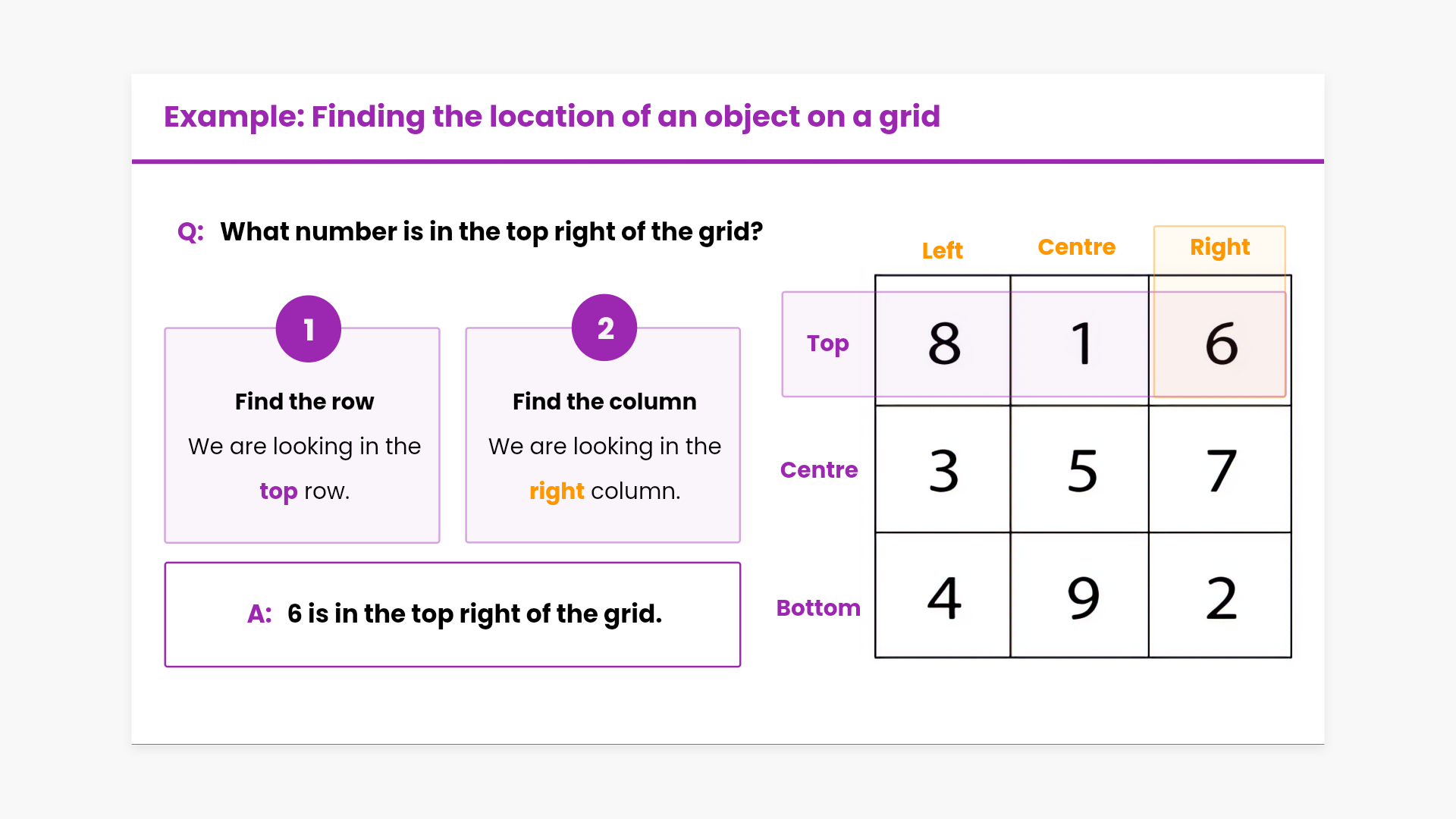Click the middle cell with number 5
This screenshot has height=819, width=1456.
(1080, 470)
